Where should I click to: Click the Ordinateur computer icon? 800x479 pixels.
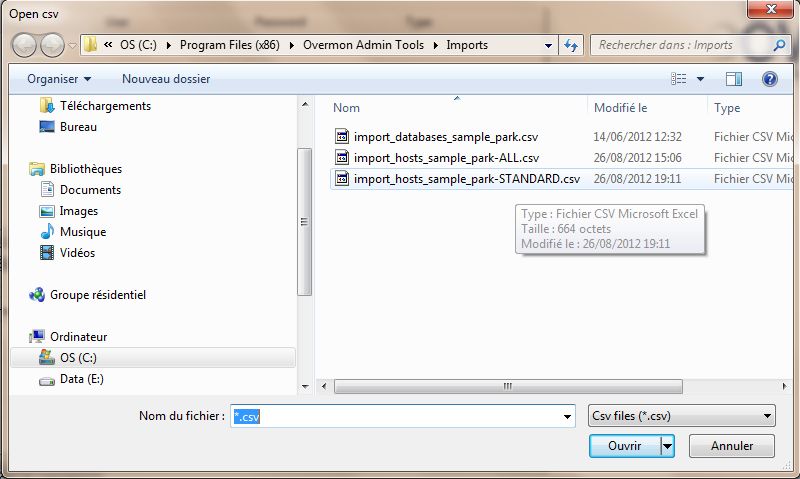click(37, 337)
